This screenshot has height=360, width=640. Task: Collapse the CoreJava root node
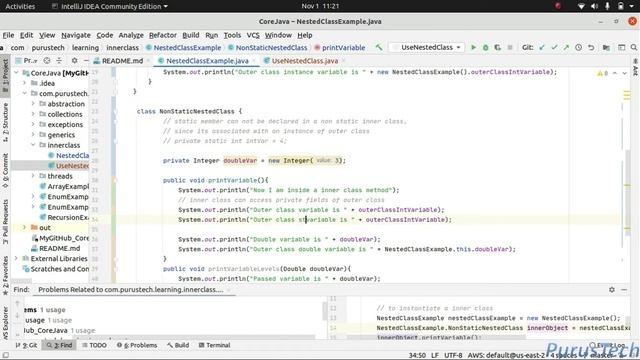(x=16, y=73)
